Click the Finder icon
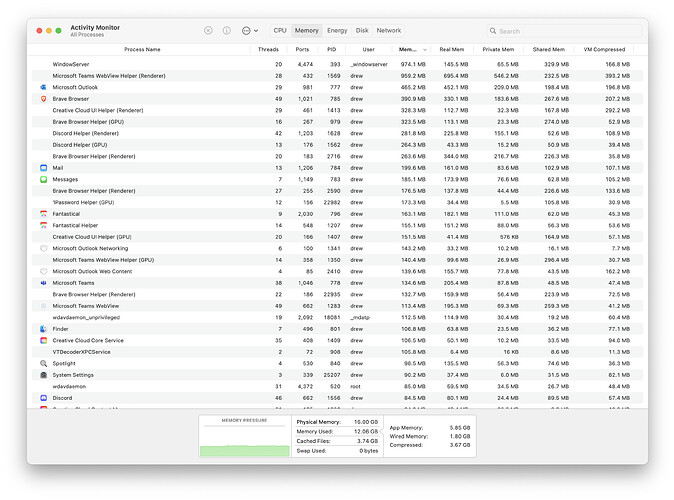Viewport: 674px width, 500px height. [43, 329]
